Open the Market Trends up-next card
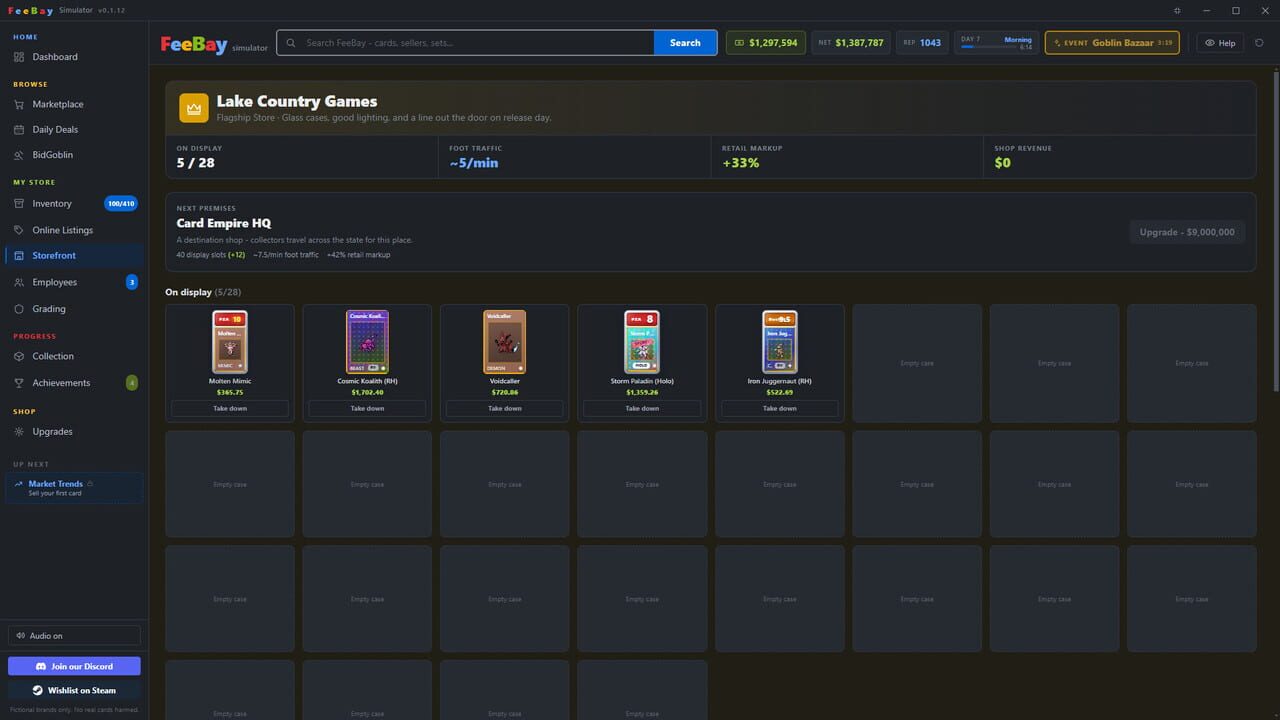 point(74,488)
